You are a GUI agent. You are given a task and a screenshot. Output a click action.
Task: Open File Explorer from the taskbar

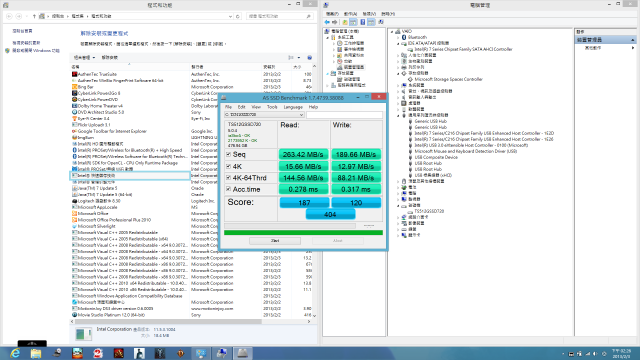pos(36,353)
